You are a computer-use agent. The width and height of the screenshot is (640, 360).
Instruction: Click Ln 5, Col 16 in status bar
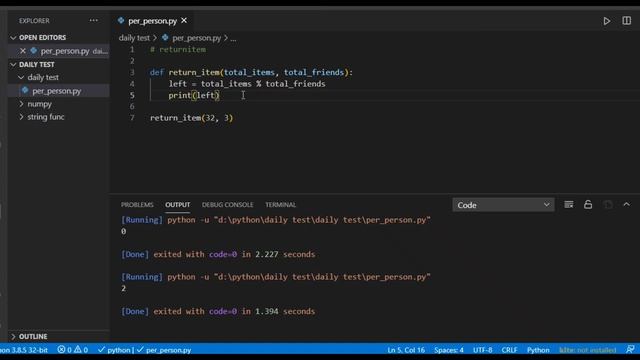[406, 350]
